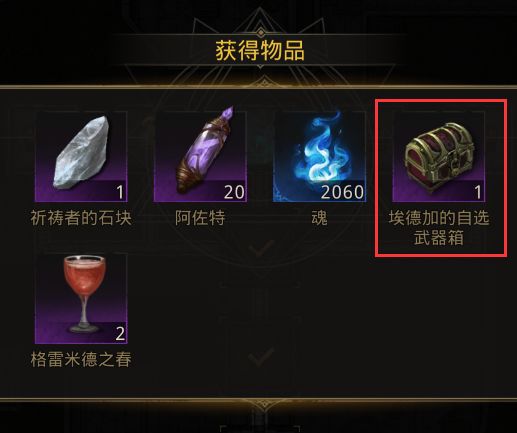Click the 魂 label under the blue flame

(319, 218)
